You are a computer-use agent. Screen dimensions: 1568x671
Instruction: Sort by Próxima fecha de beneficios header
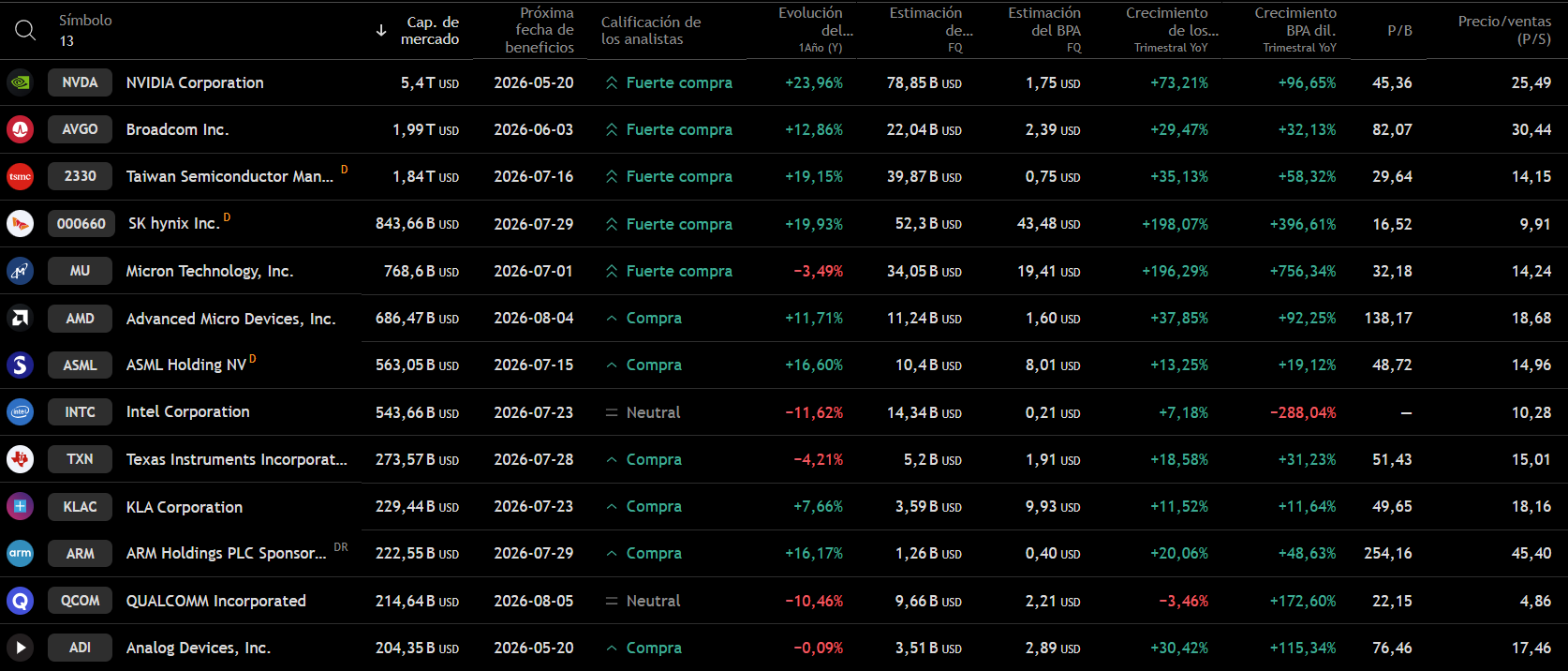pyautogui.click(x=540, y=30)
